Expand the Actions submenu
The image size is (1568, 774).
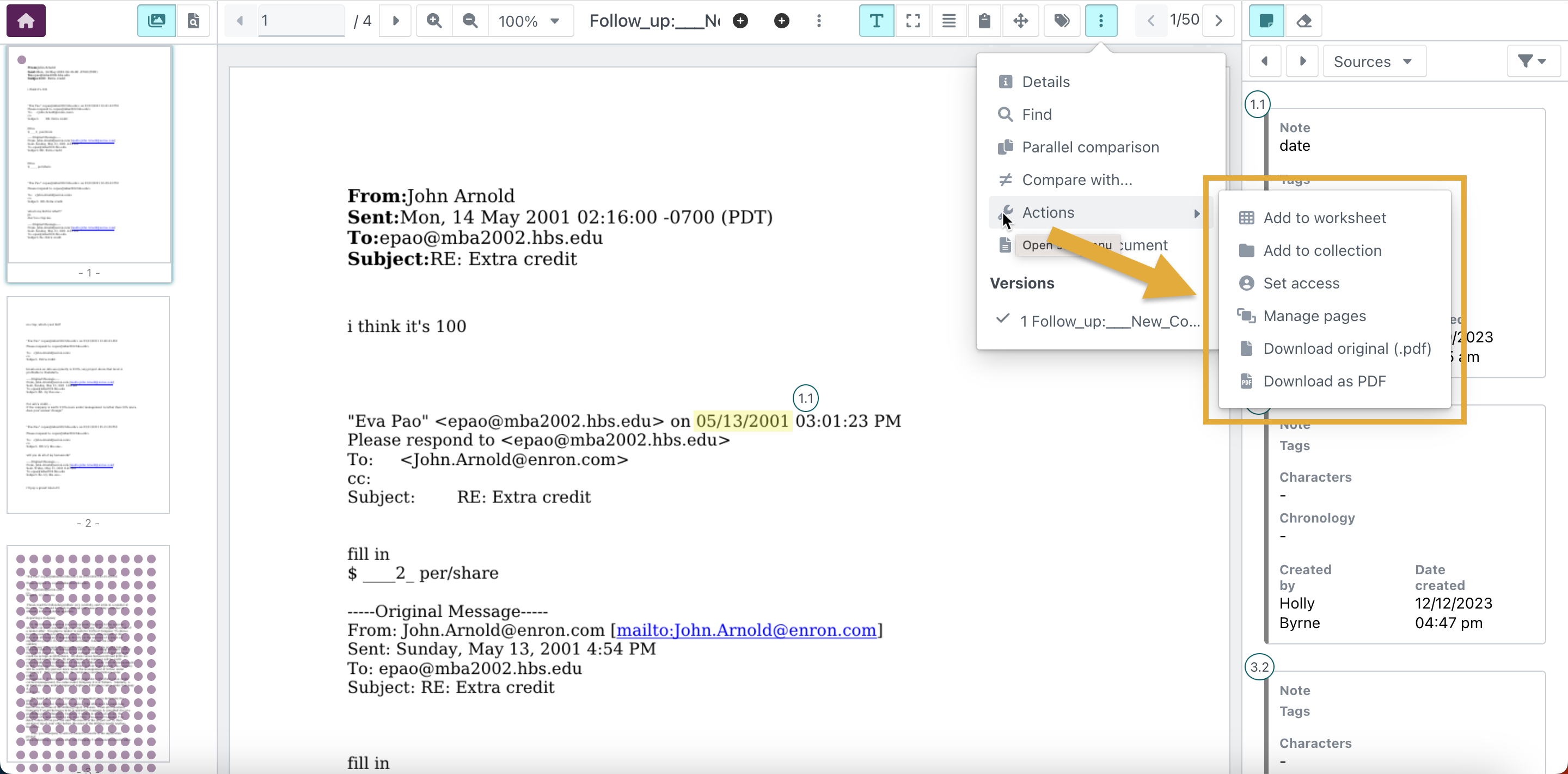(1100, 212)
